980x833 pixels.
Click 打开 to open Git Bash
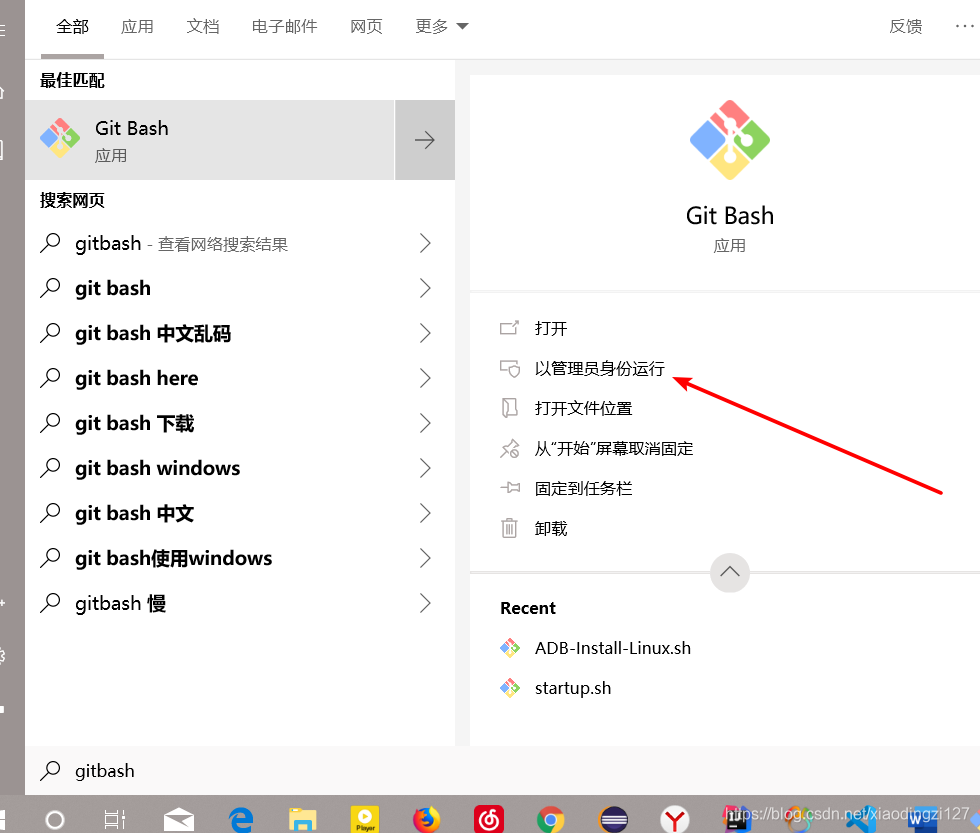pyautogui.click(x=551, y=328)
